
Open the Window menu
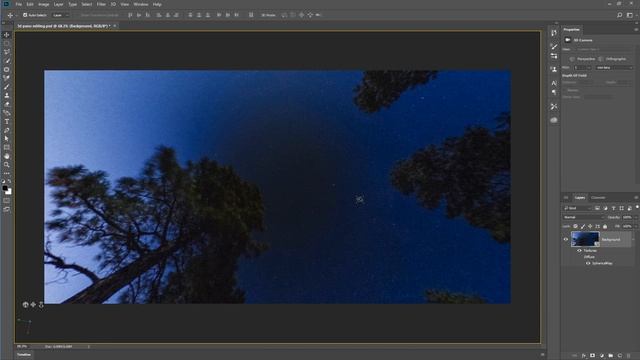pyautogui.click(x=141, y=4)
